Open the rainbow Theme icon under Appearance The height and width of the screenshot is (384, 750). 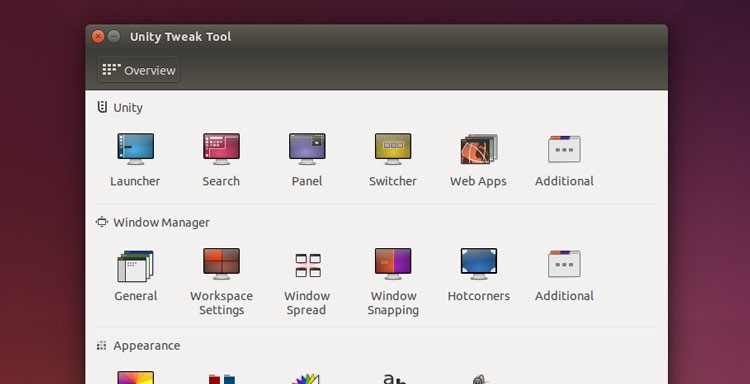[x=135, y=377]
